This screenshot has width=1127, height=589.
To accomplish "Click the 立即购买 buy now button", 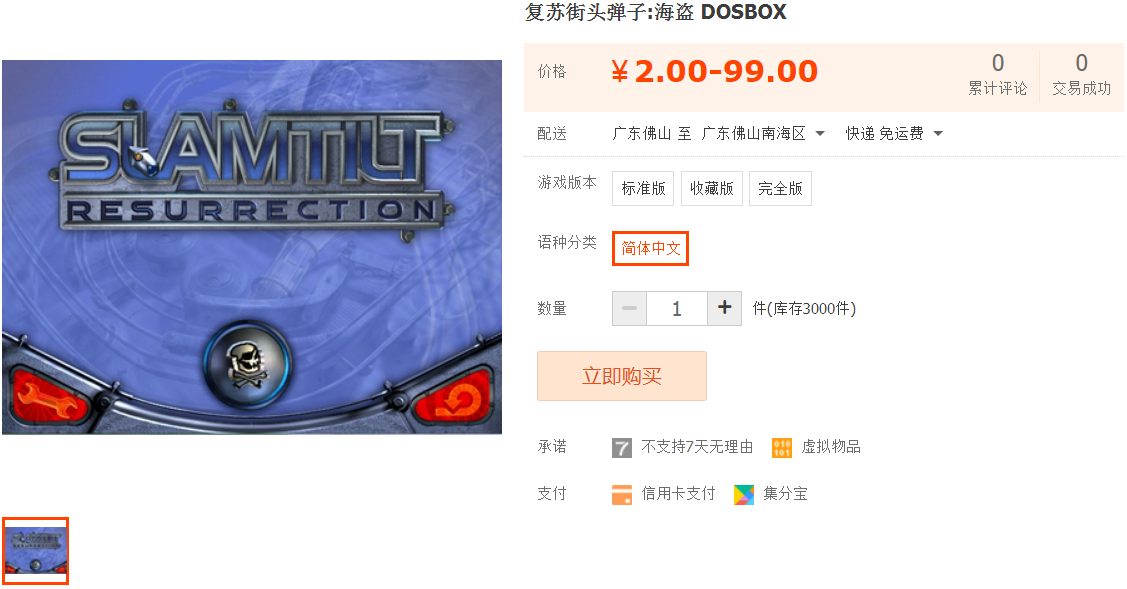I will tap(622, 376).
